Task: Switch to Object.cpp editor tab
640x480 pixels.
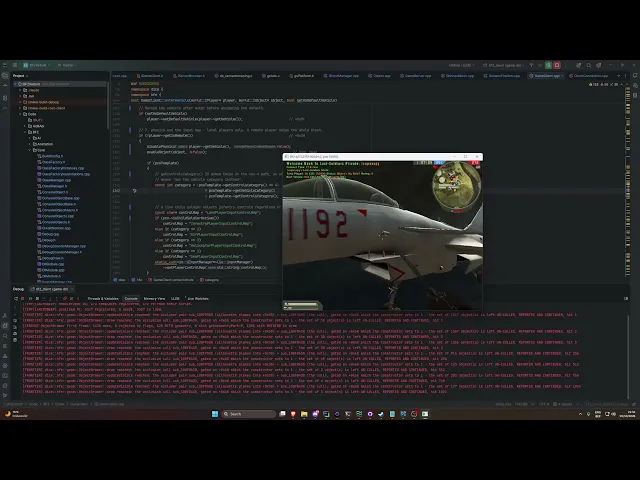Action: [380, 76]
